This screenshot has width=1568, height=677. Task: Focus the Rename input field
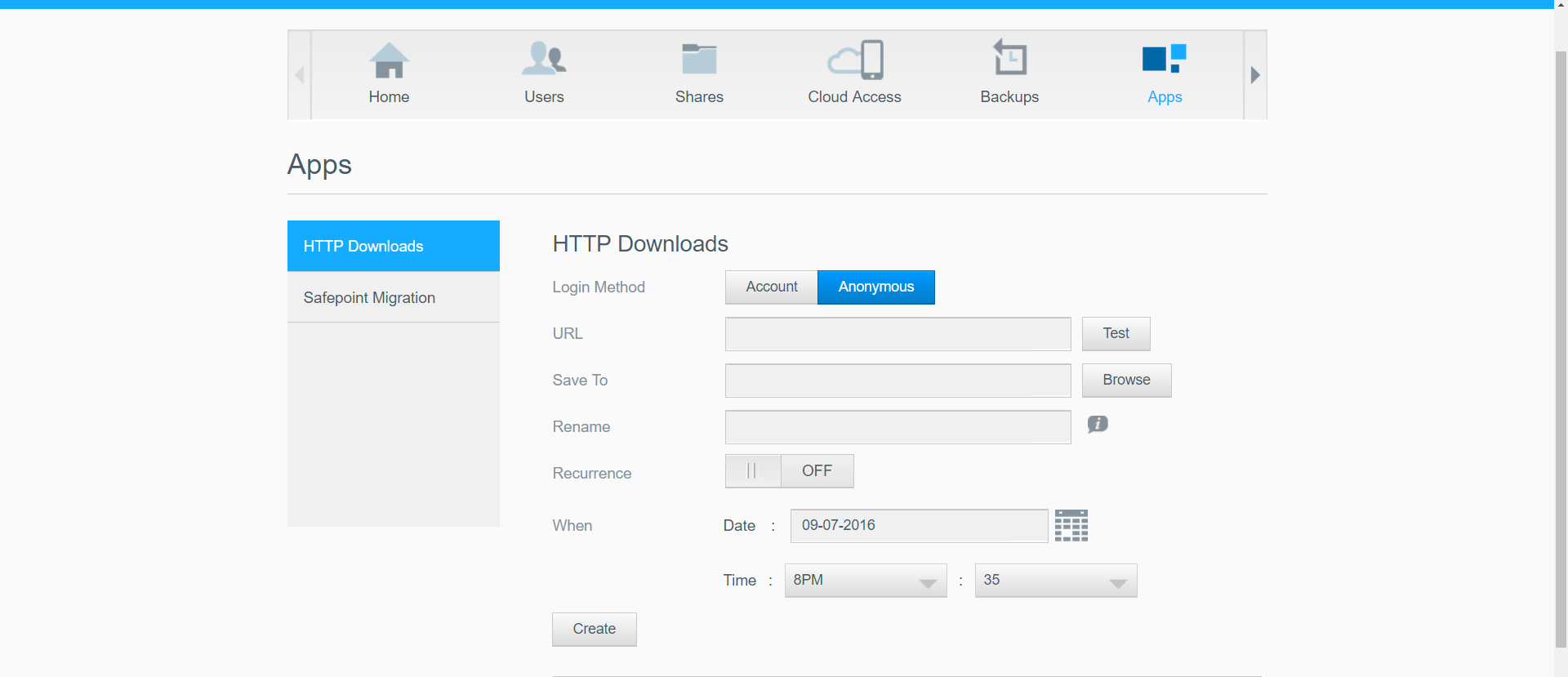click(x=898, y=427)
